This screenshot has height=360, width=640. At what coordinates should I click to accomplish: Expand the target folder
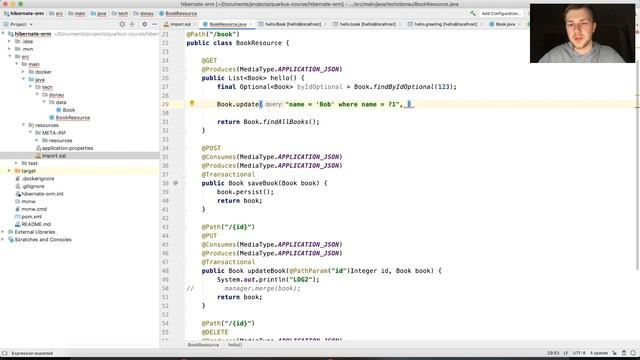click(x=10, y=171)
